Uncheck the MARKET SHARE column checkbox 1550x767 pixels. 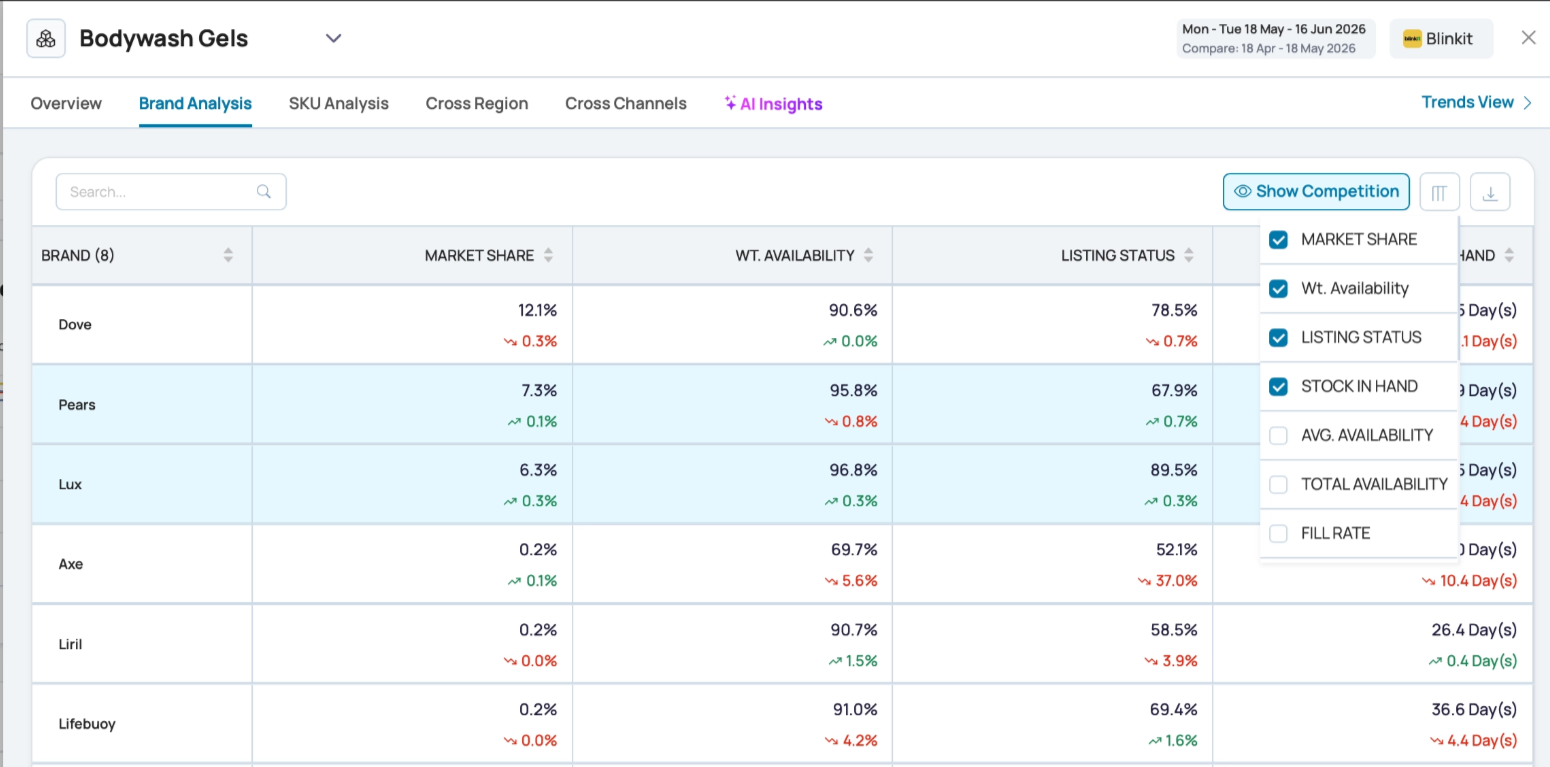[1278, 240]
